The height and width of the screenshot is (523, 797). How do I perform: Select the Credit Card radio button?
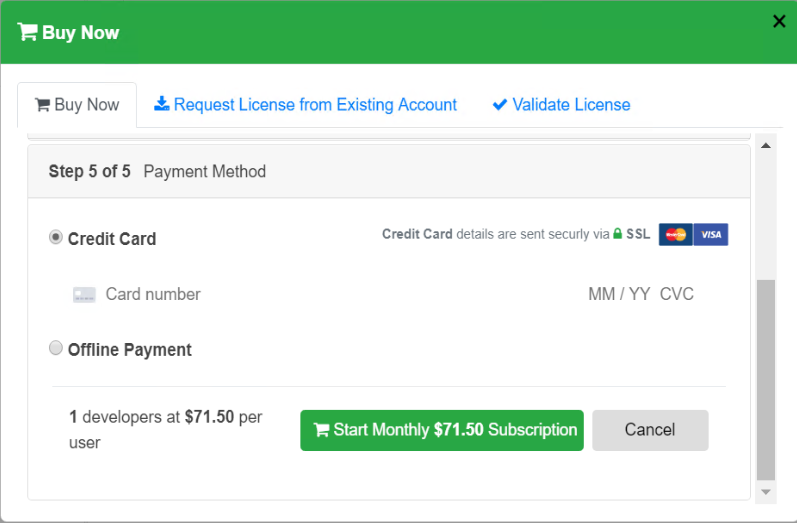point(56,237)
